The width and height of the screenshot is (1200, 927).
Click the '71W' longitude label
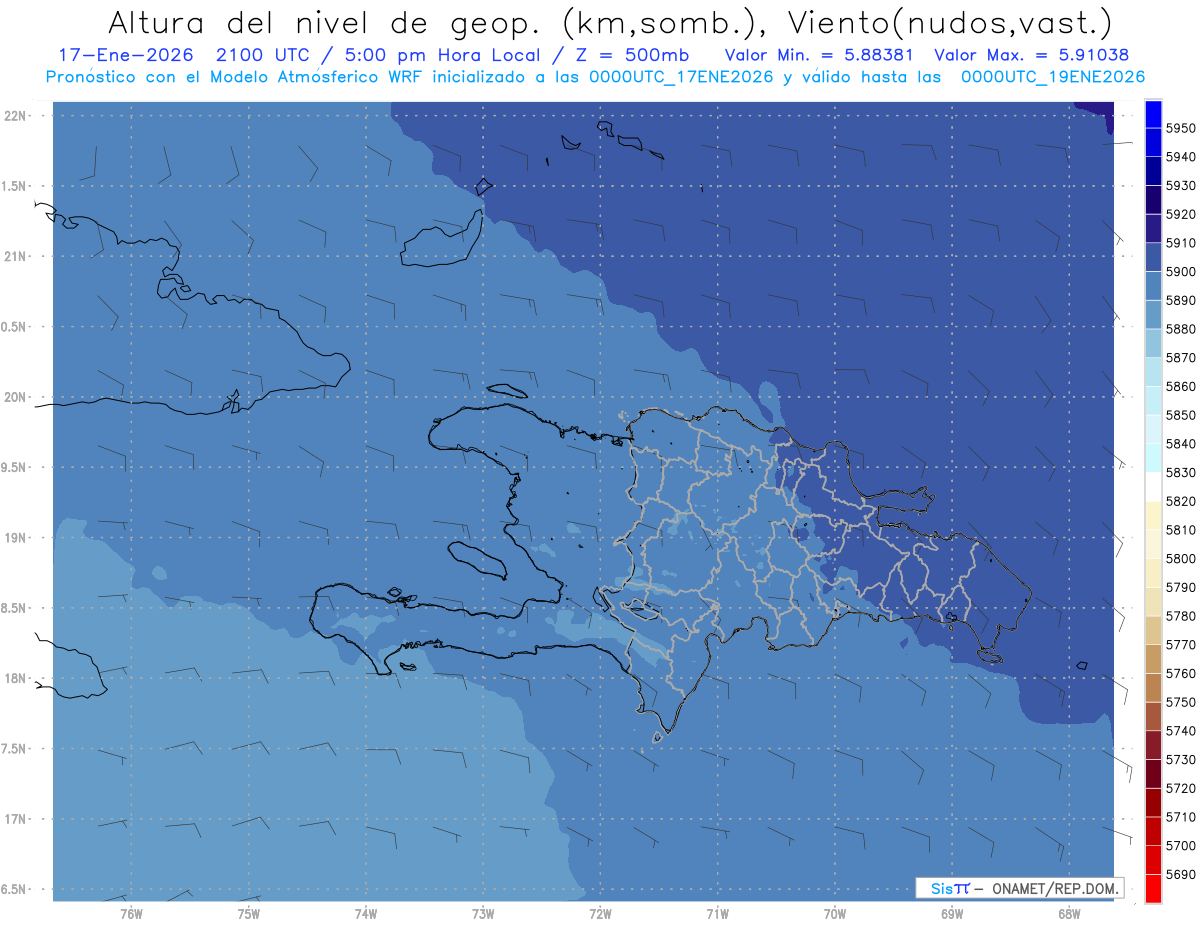(x=717, y=914)
